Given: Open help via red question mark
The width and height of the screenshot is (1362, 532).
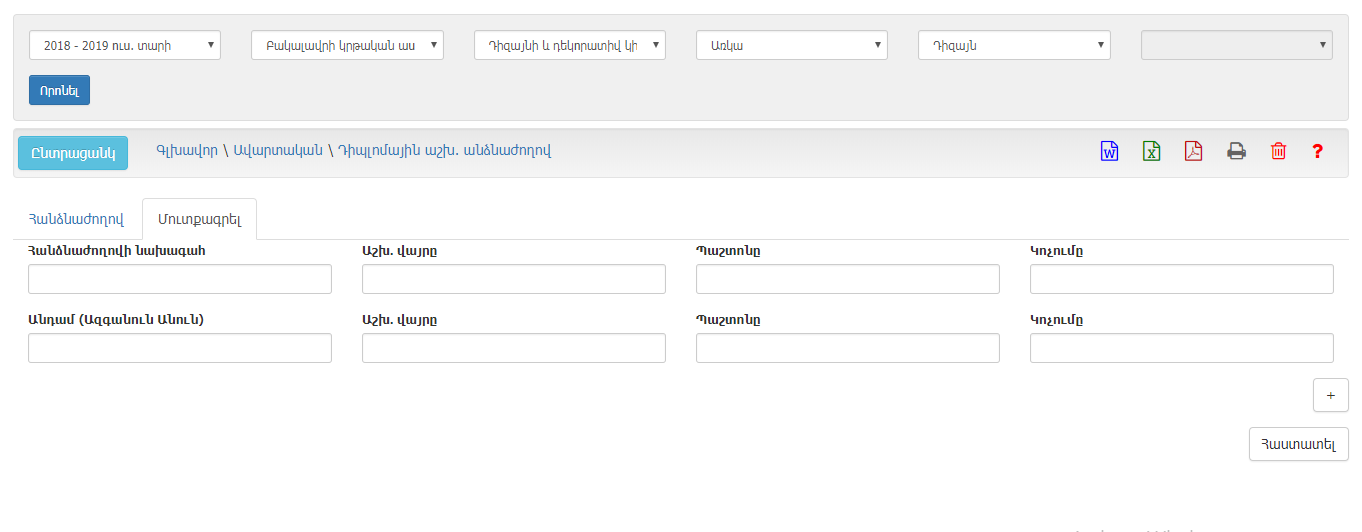Looking at the screenshot, I should (1317, 151).
